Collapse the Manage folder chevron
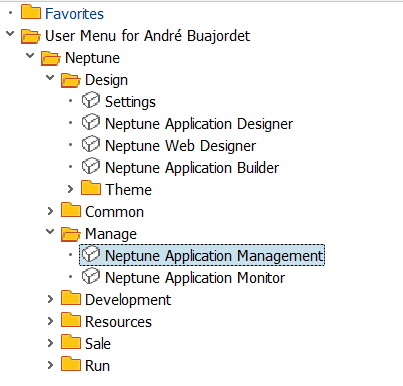The height and width of the screenshot is (386, 403). coord(50,232)
